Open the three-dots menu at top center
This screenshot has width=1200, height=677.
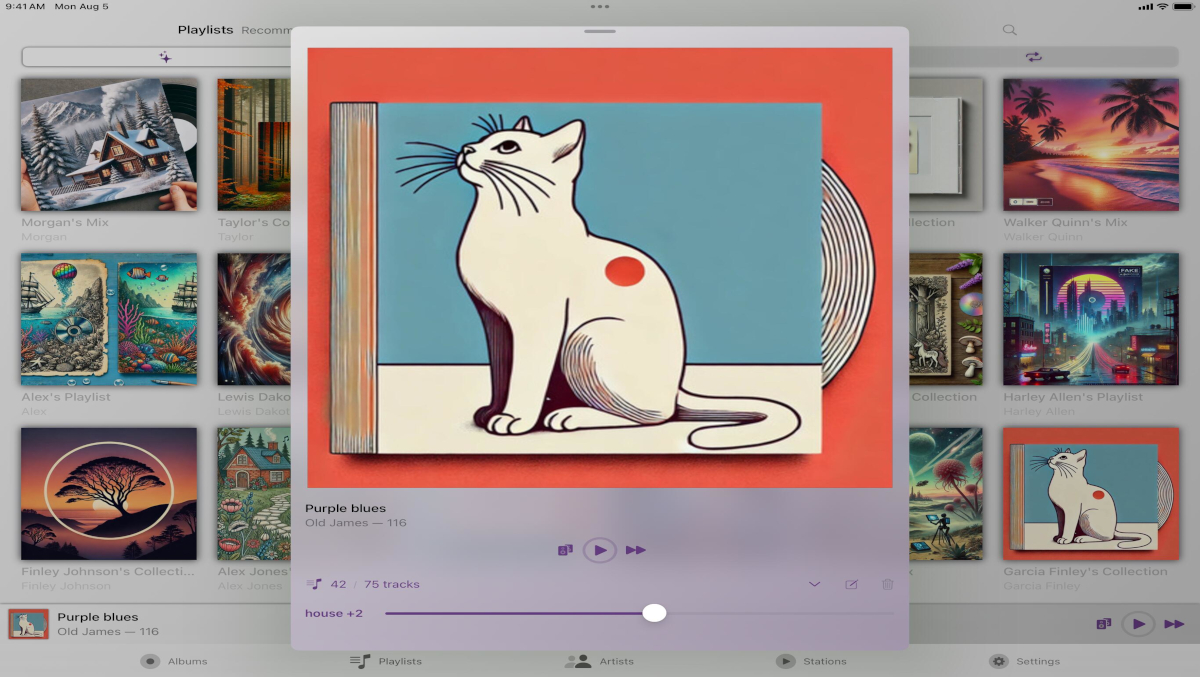(600, 6)
